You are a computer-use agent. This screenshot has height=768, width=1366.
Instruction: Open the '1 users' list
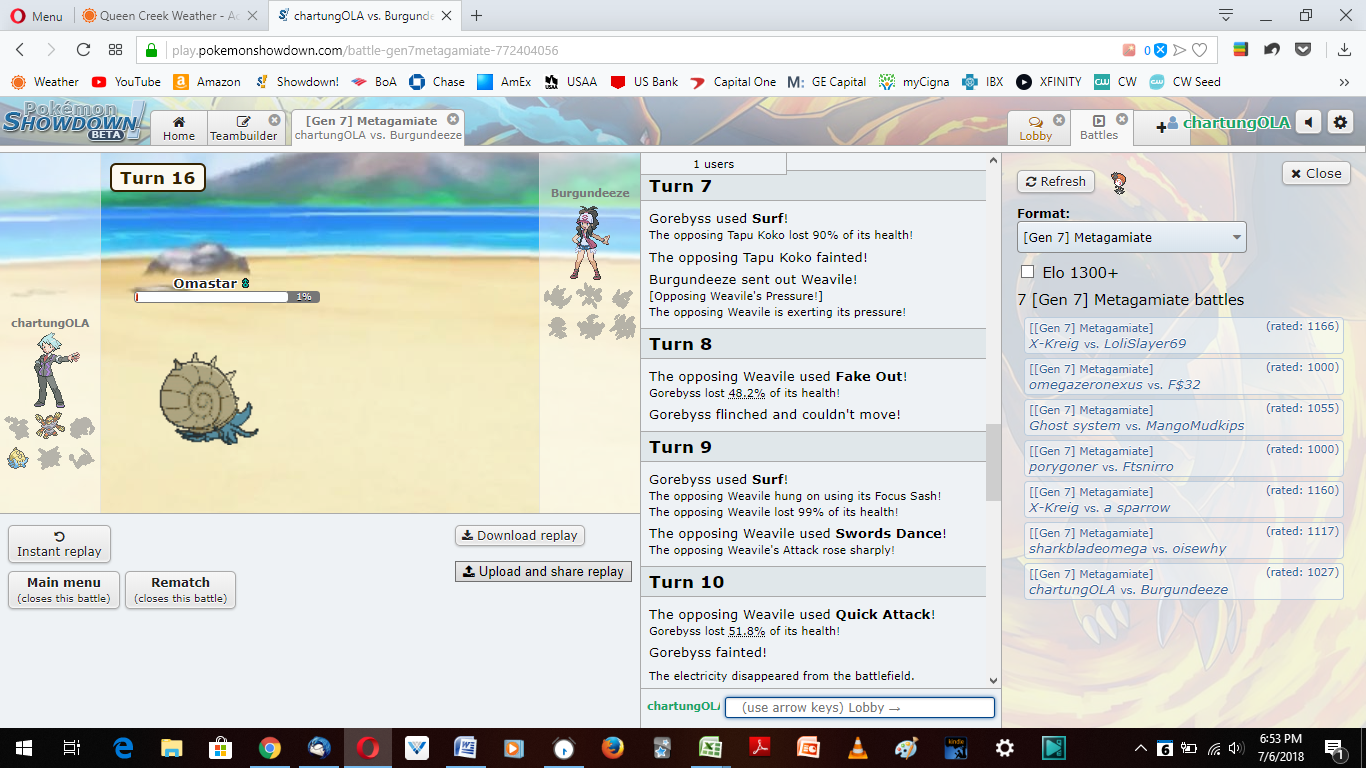tap(713, 164)
